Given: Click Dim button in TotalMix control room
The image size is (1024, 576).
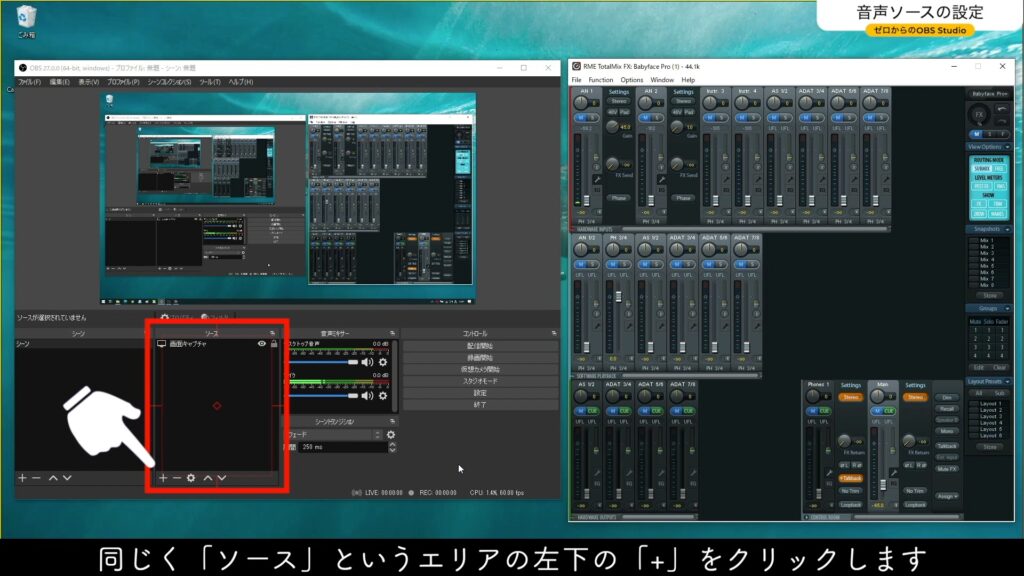Looking at the screenshot, I should coord(947,397).
